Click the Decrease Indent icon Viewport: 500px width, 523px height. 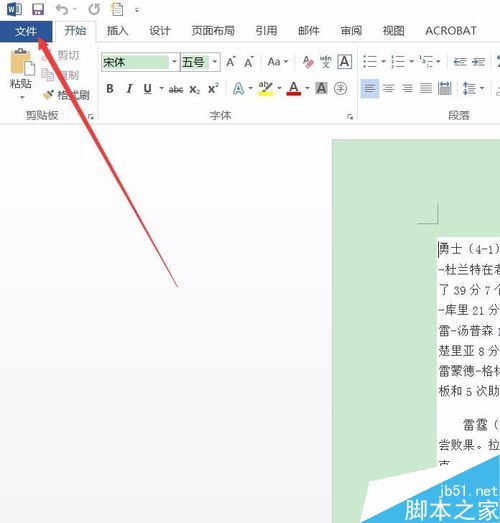[460, 62]
